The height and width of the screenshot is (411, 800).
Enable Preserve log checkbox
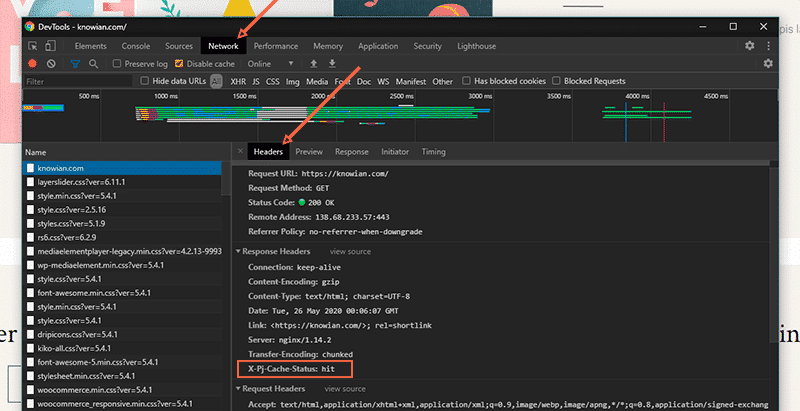(117, 64)
